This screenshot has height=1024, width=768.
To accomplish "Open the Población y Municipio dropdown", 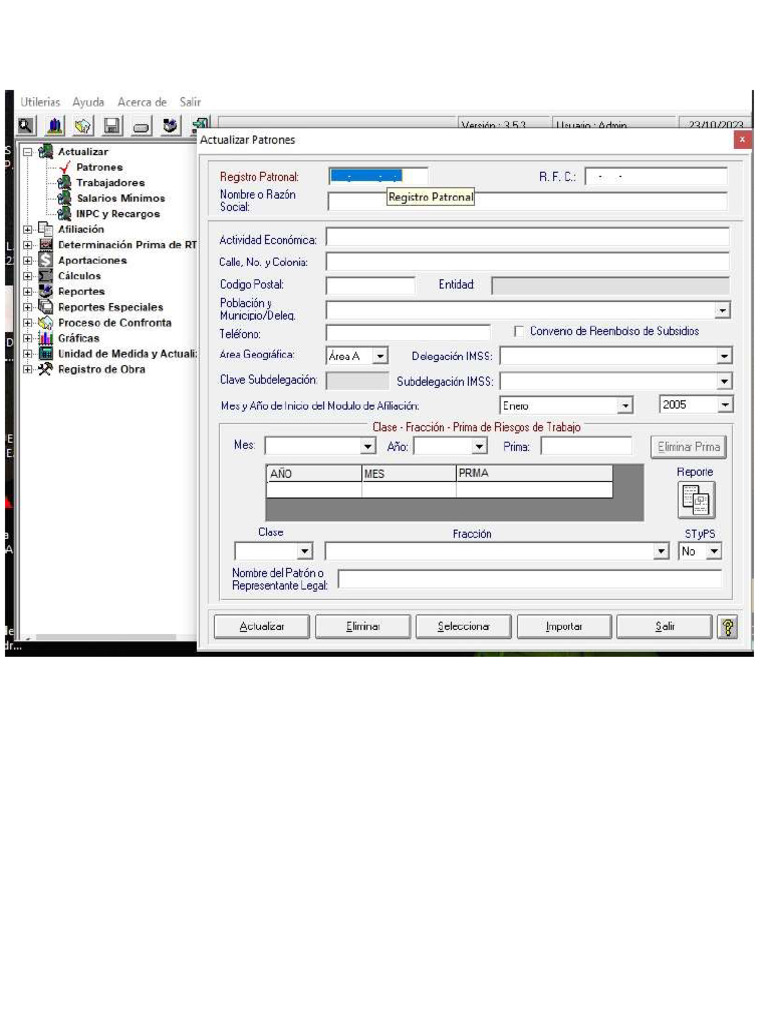I will click(x=722, y=311).
